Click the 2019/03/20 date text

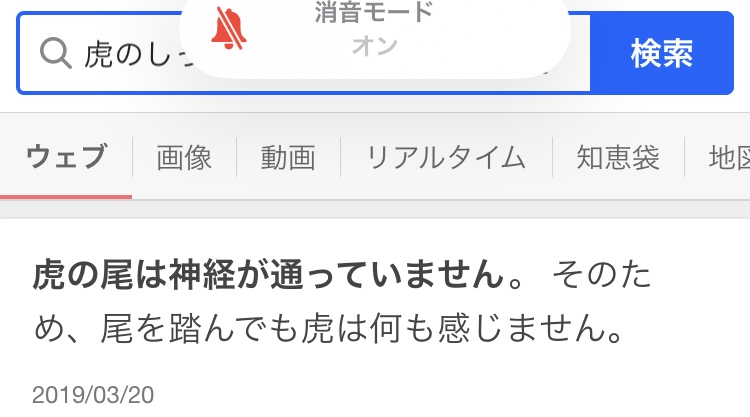point(93,395)
